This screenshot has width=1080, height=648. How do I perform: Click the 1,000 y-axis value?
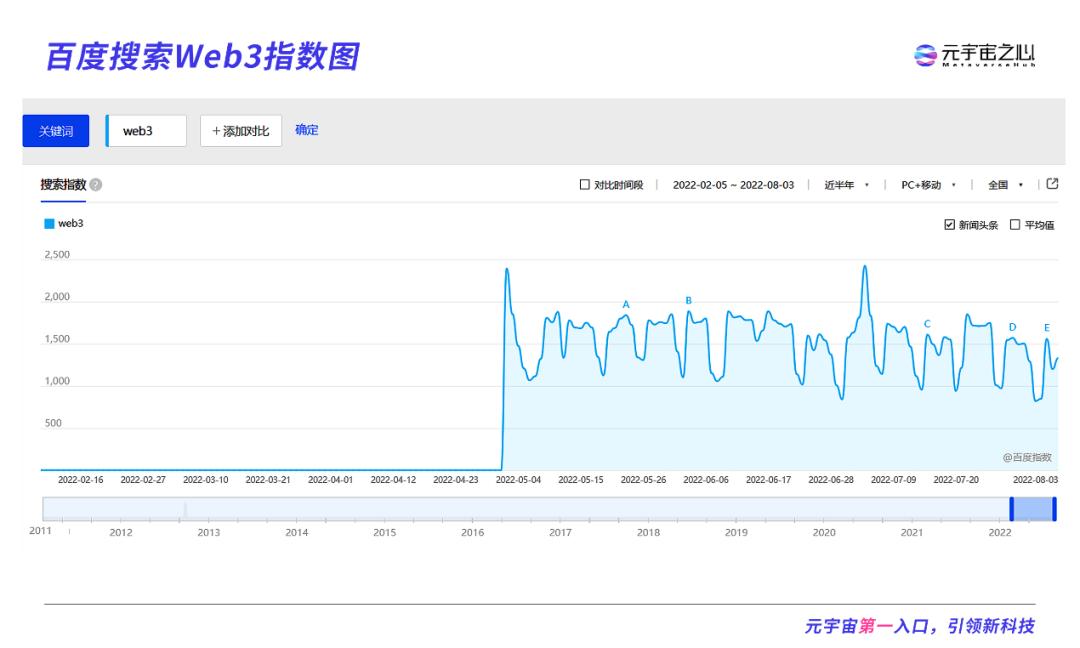click(57, 381)
